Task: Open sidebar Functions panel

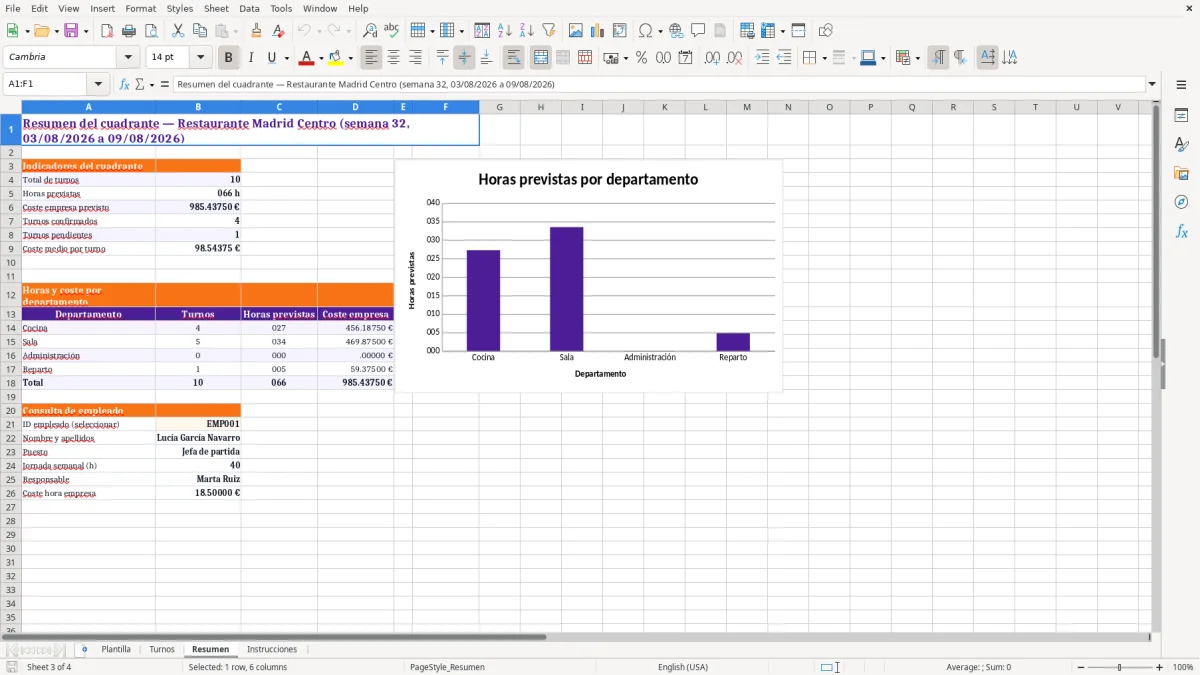Action: click(1181, 232)
